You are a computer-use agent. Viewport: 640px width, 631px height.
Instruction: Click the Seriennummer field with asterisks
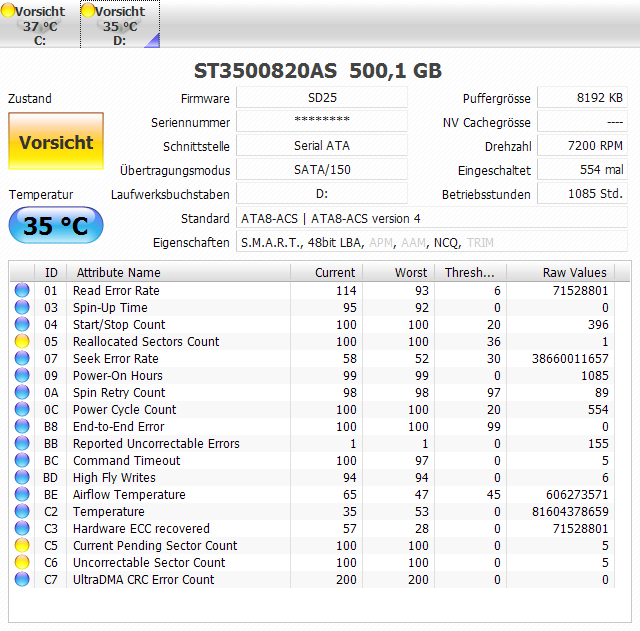tap(322, 122)
